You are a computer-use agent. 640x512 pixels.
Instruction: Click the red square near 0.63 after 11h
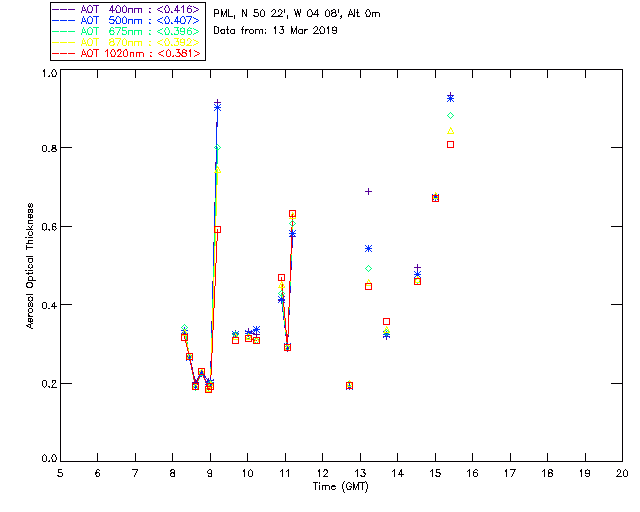tap(292, 214)
